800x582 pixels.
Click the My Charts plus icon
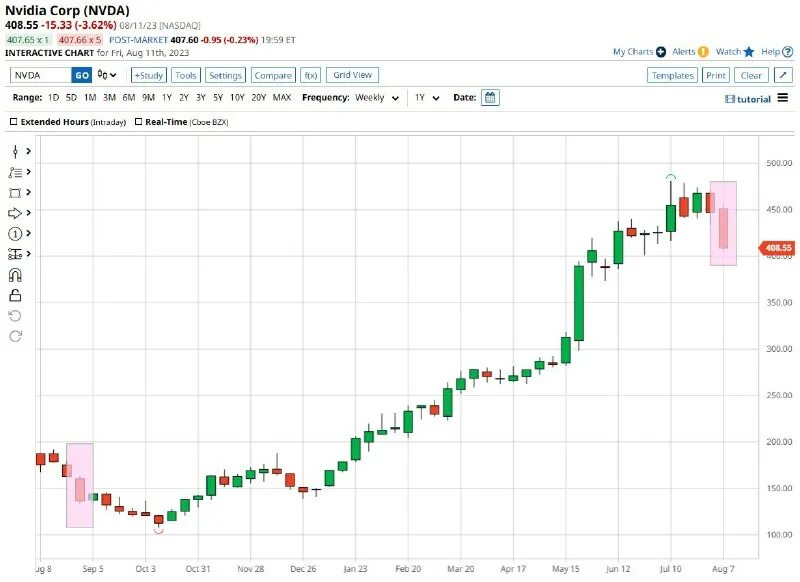click(661, 52)
